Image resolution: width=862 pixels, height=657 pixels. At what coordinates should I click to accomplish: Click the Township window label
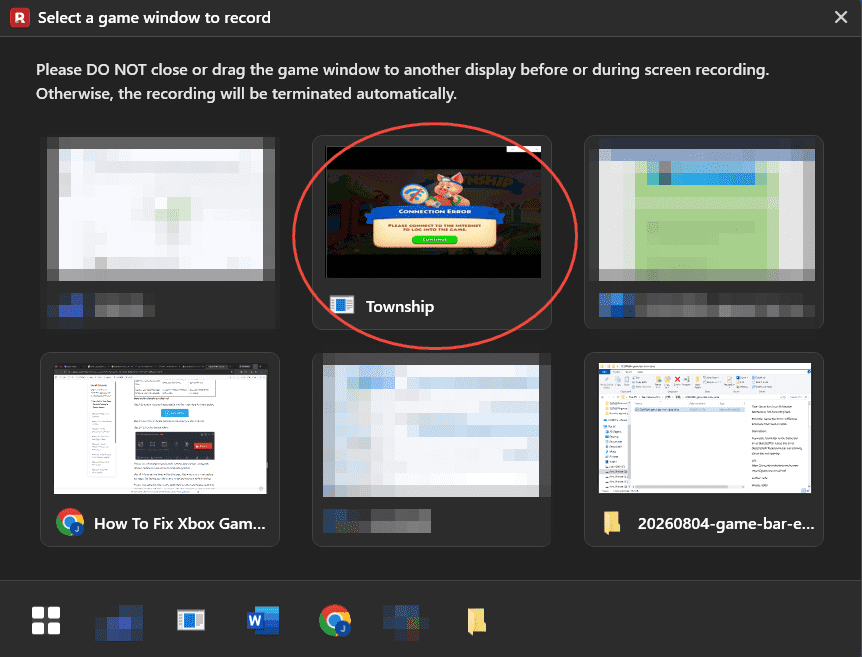[x=400, y=306]
